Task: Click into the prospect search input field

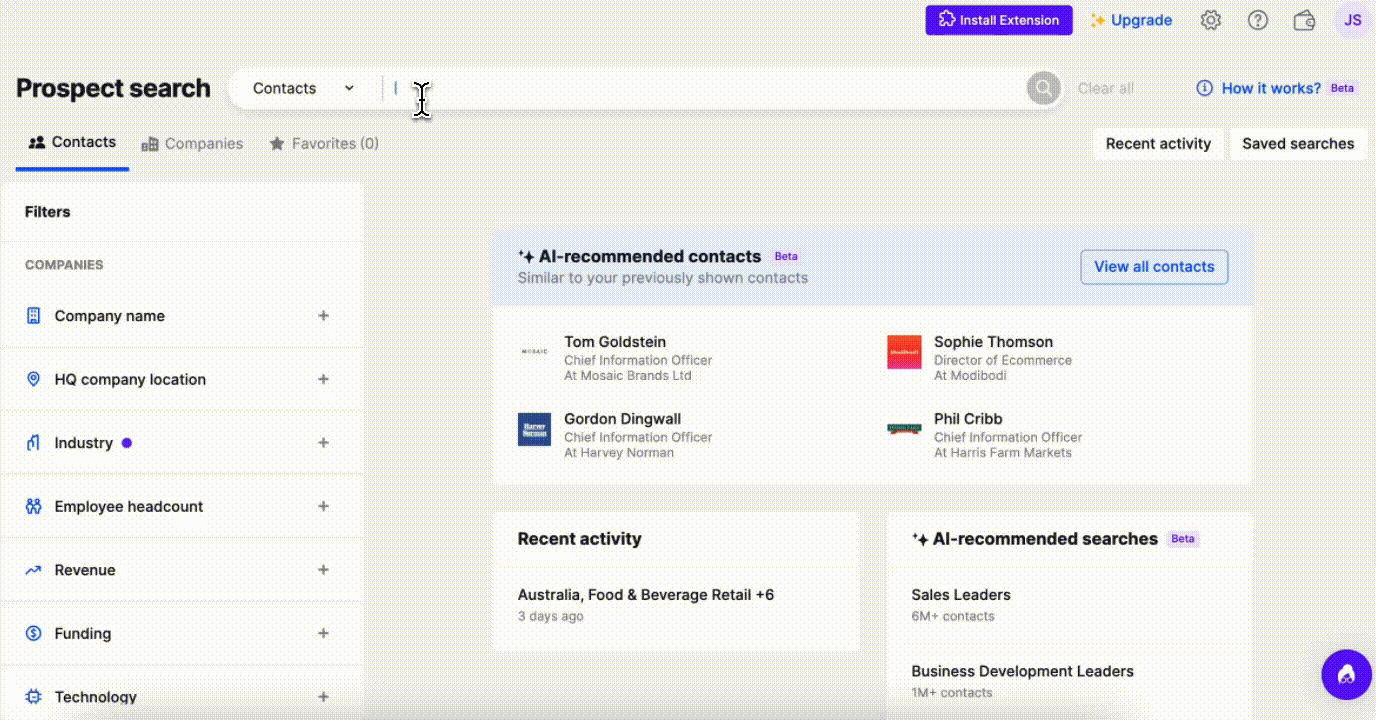Action: [703, 88]
